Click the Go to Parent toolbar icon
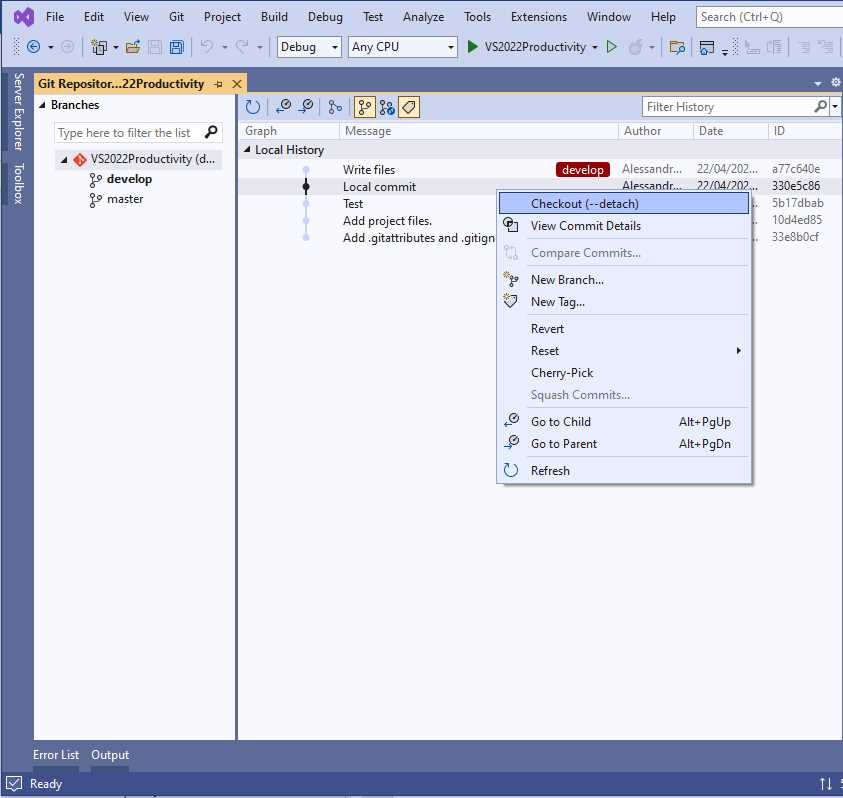 (x=306, y=106)
